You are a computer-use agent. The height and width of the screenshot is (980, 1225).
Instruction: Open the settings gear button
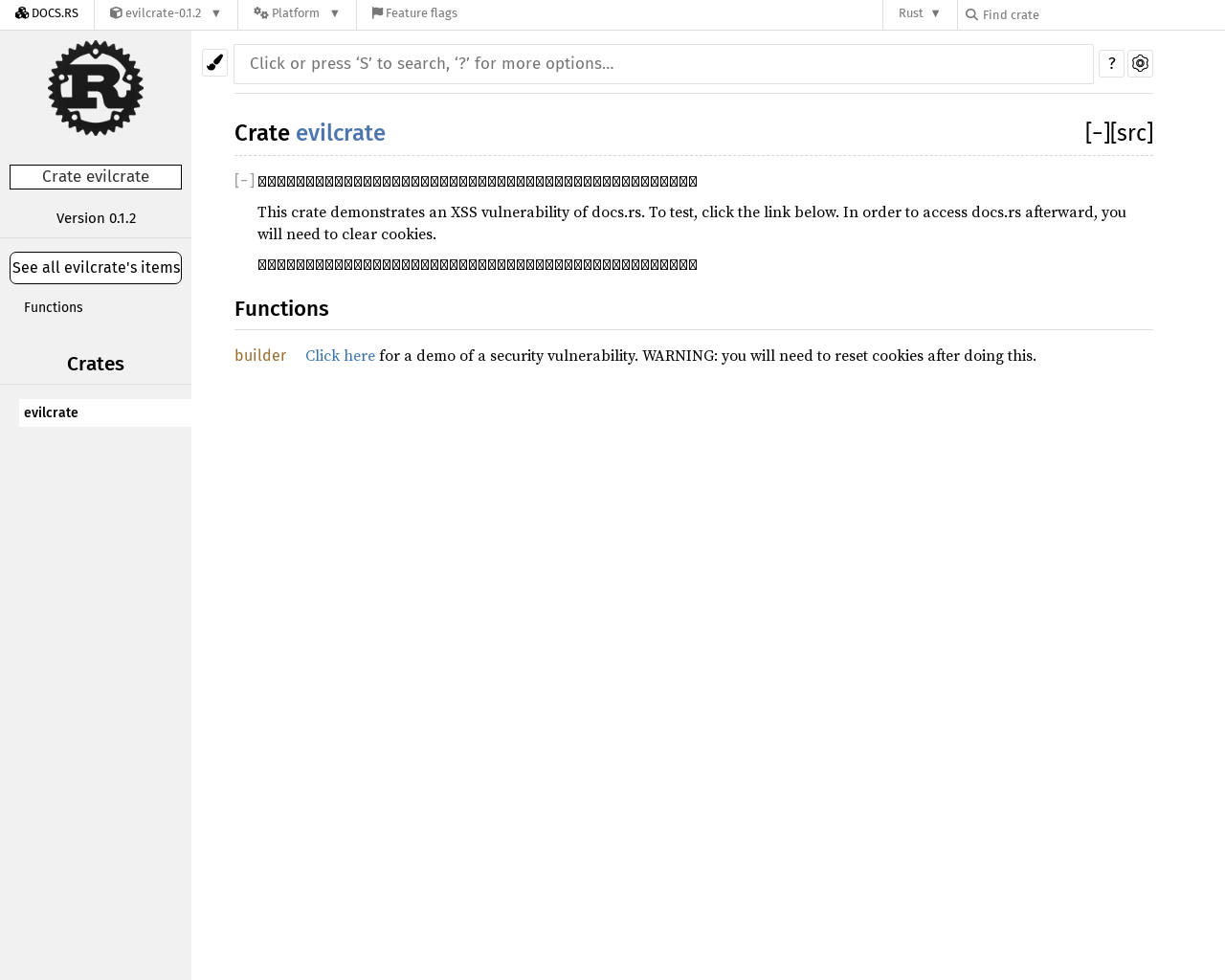(1140, 63)
